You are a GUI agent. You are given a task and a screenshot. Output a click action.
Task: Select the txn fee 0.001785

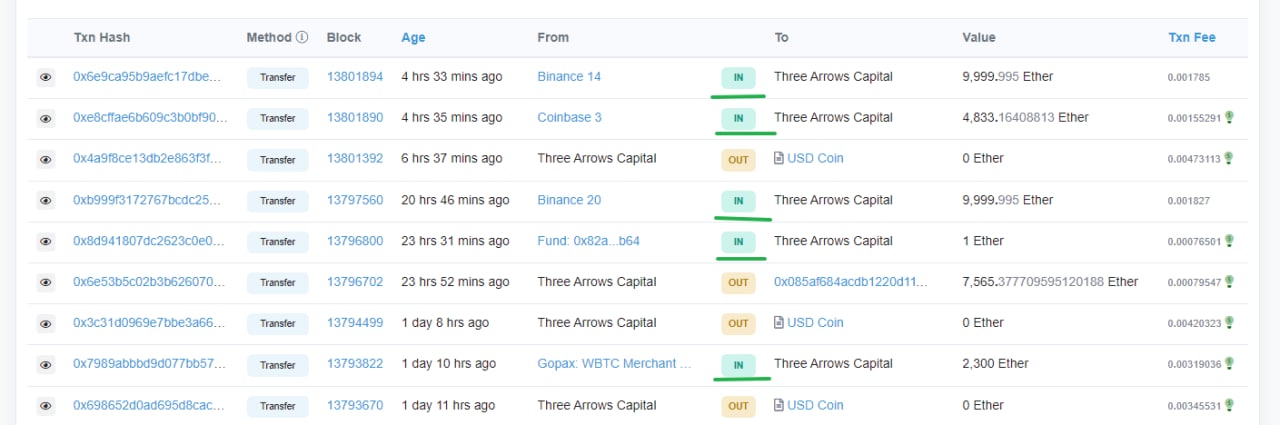(x=1189, y=77)
